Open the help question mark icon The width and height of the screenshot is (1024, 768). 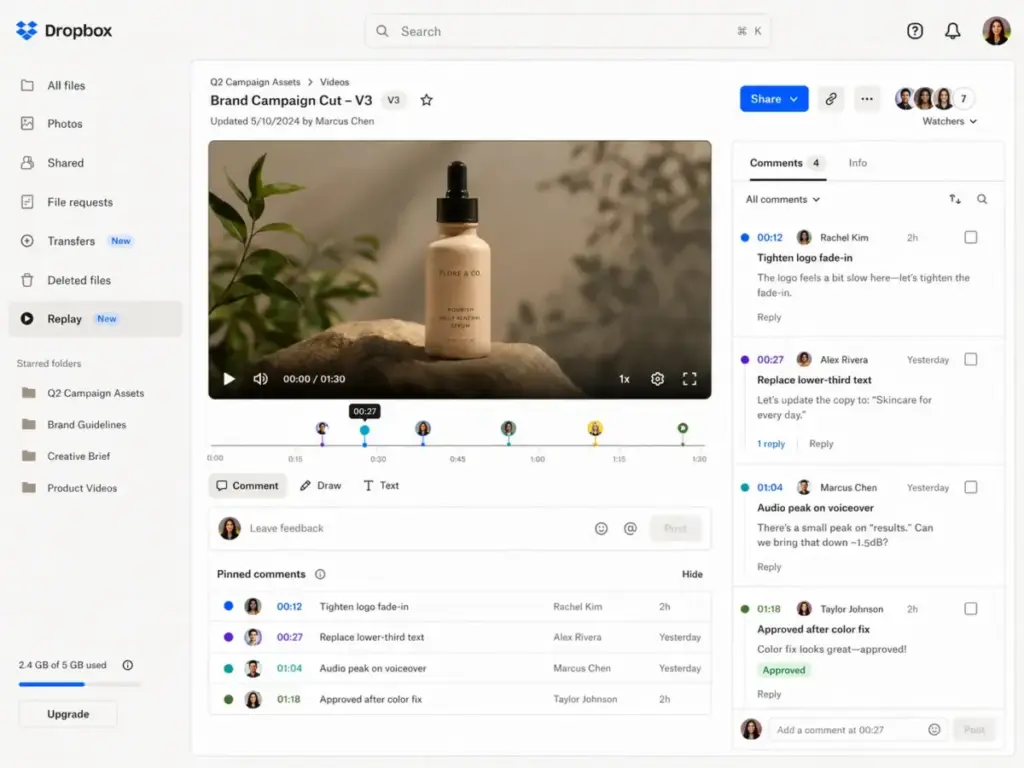(914, 31)
